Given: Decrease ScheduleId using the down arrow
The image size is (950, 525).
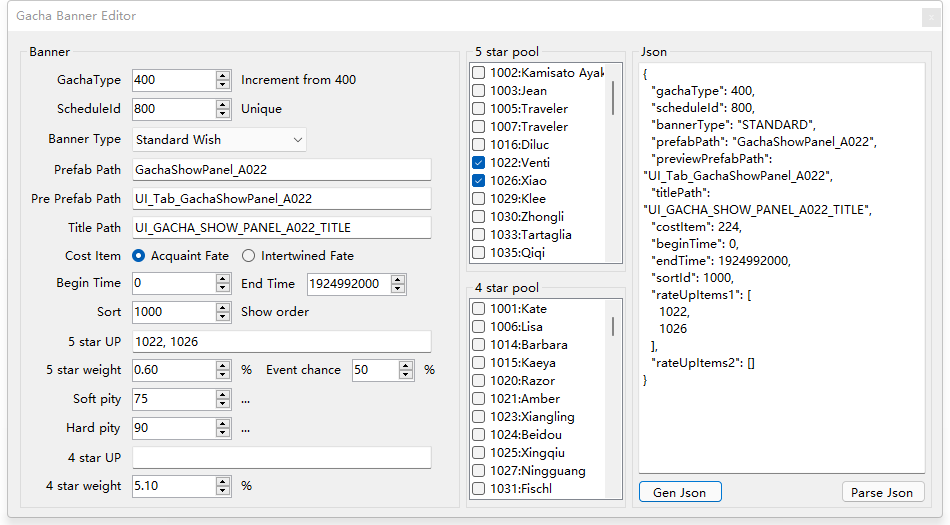Looking at the screenshot, I should pos(222,114).
